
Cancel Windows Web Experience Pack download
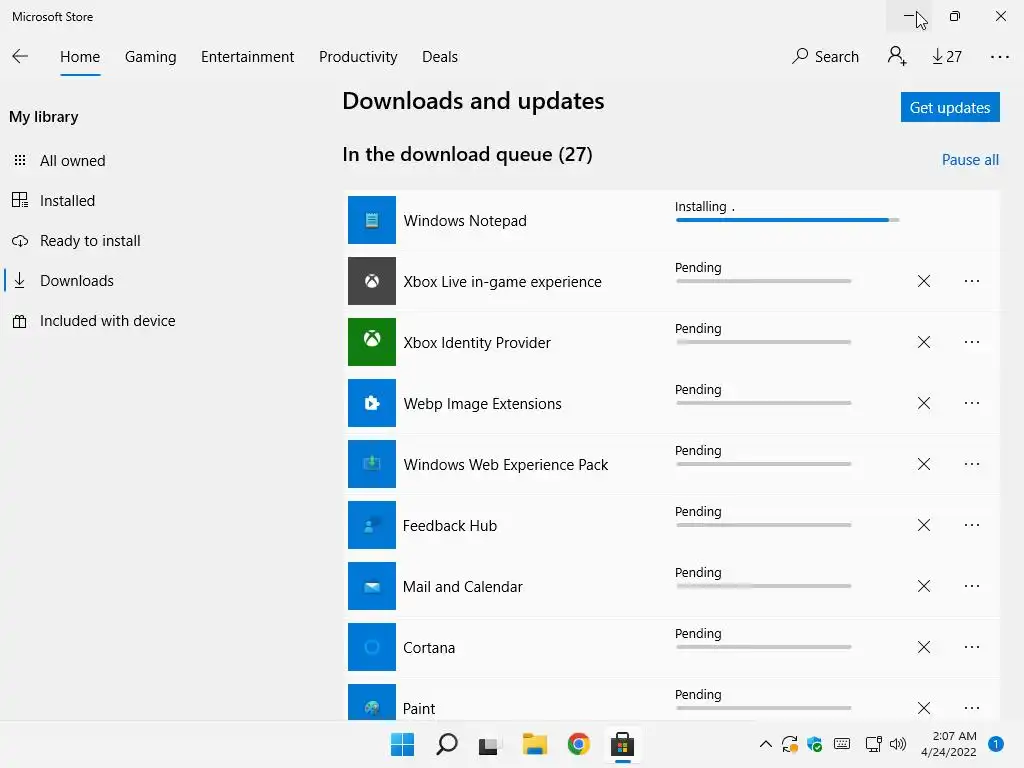pos(923,464)
